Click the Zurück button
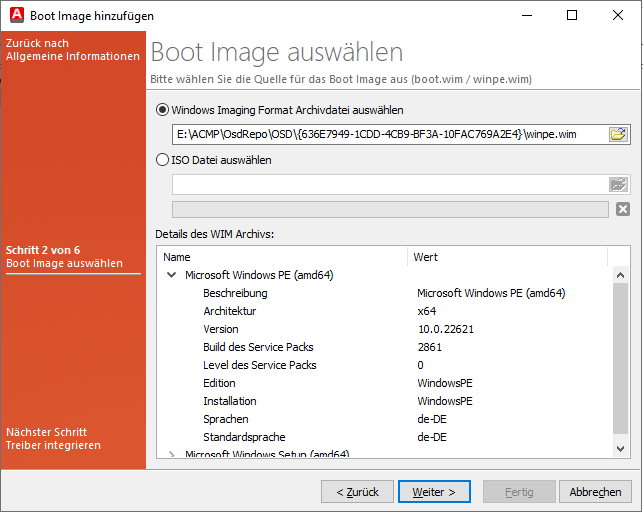 [x=357, y=492]
